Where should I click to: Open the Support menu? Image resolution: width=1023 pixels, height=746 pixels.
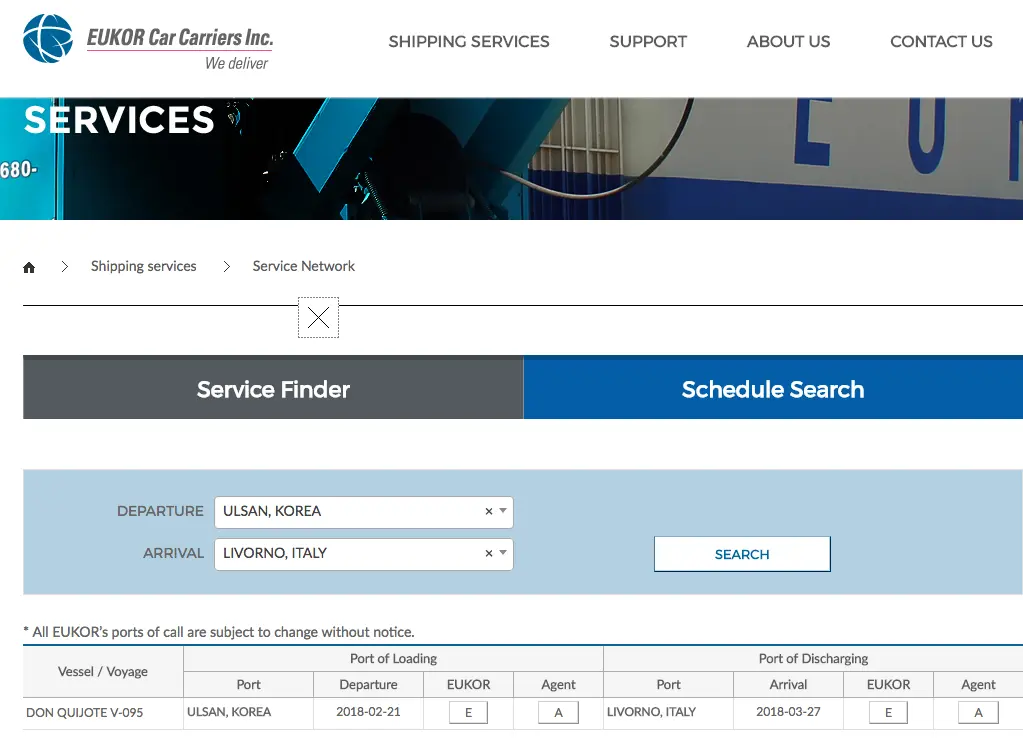click(x=648, y=42)
